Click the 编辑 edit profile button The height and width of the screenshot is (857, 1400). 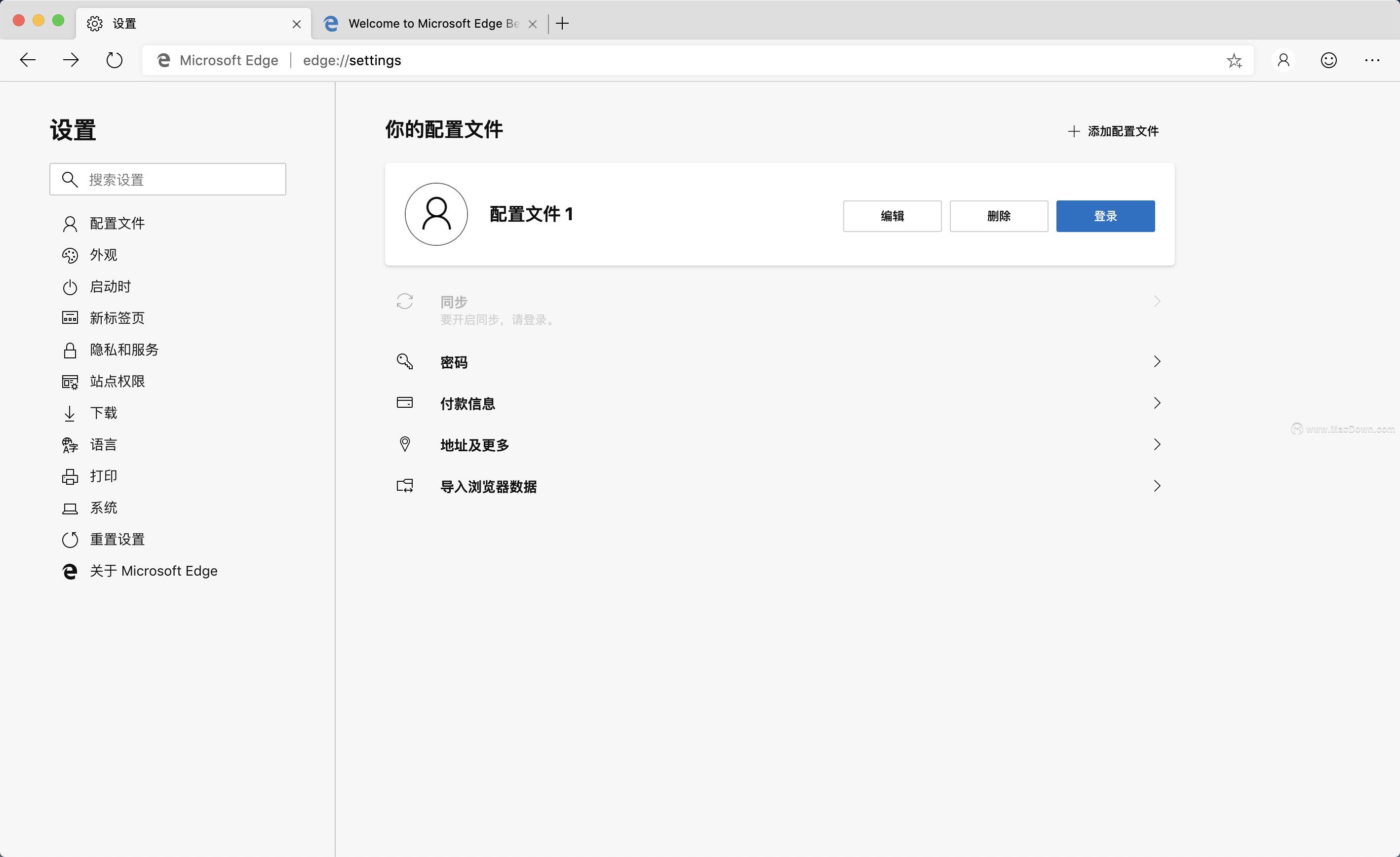[892, 216]
